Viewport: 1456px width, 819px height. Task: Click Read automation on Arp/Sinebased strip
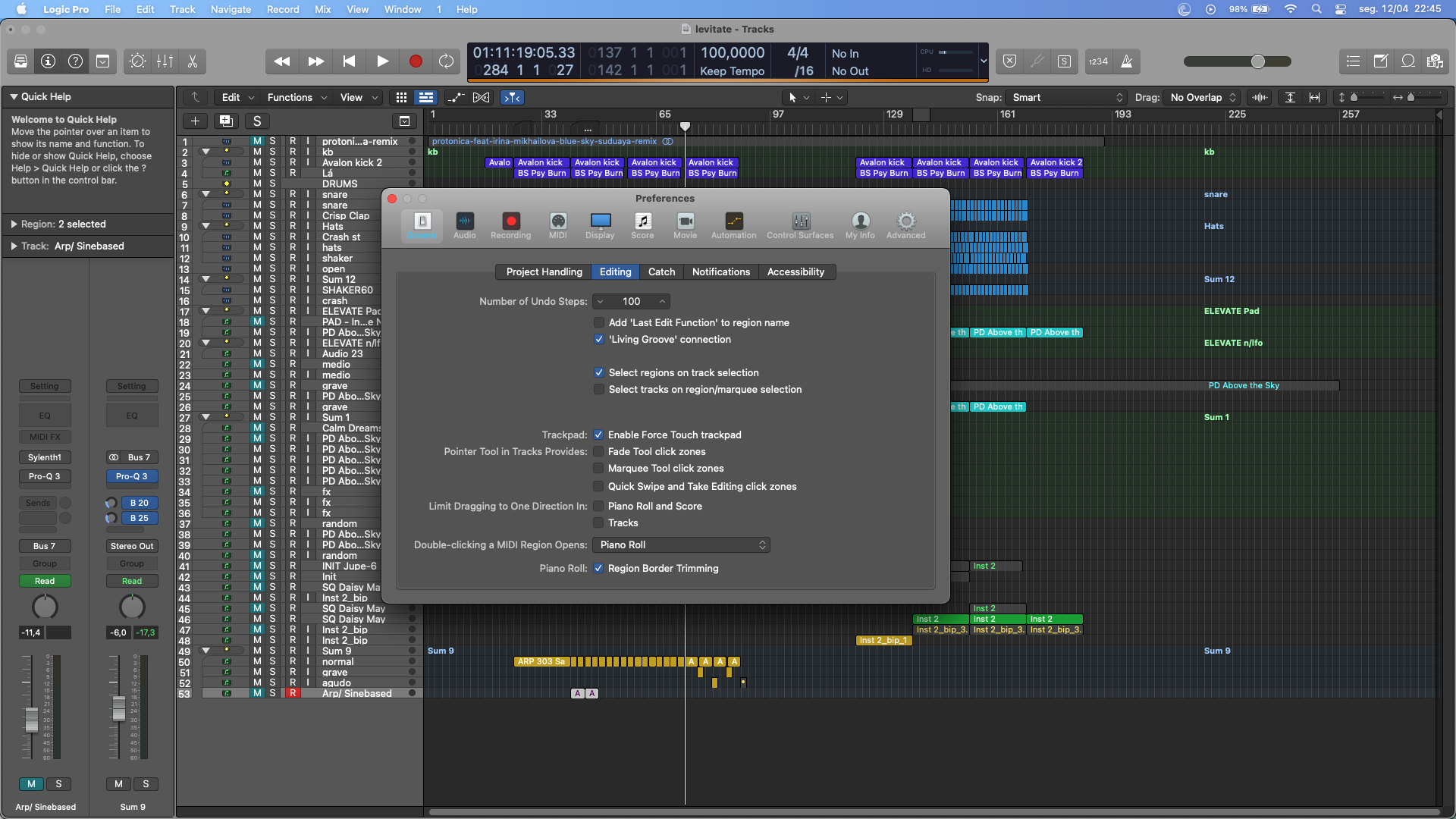pos(45,582)
